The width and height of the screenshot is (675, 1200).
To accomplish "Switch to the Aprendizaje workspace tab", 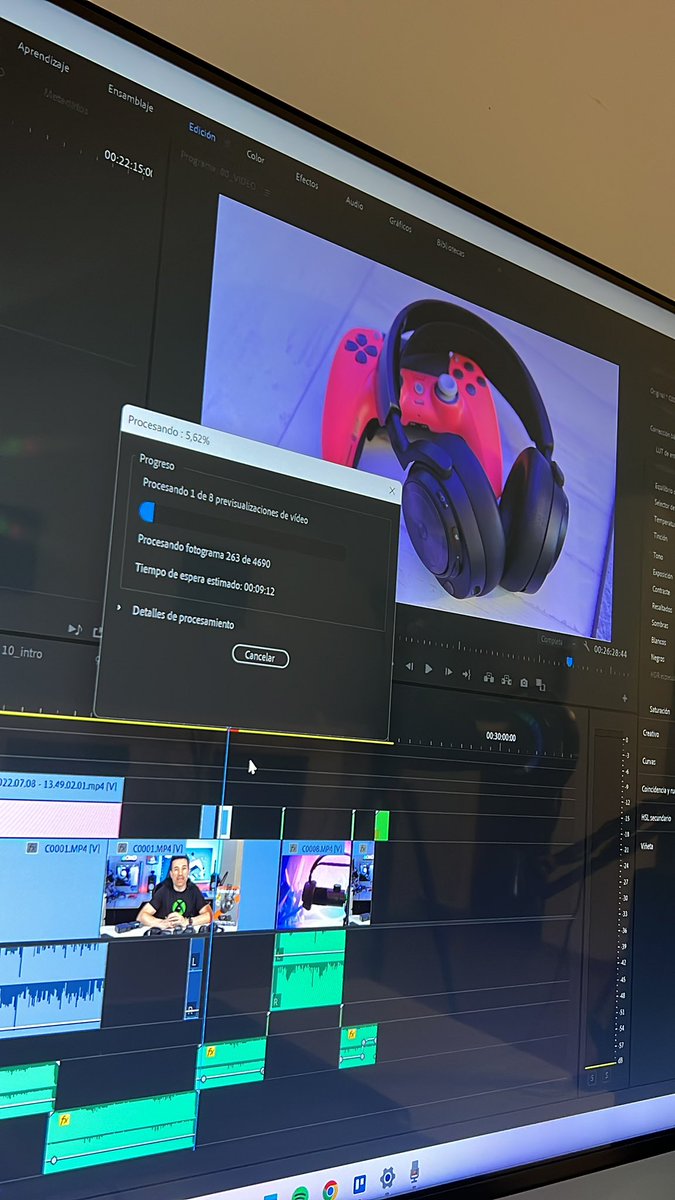I will coord(43,57).
